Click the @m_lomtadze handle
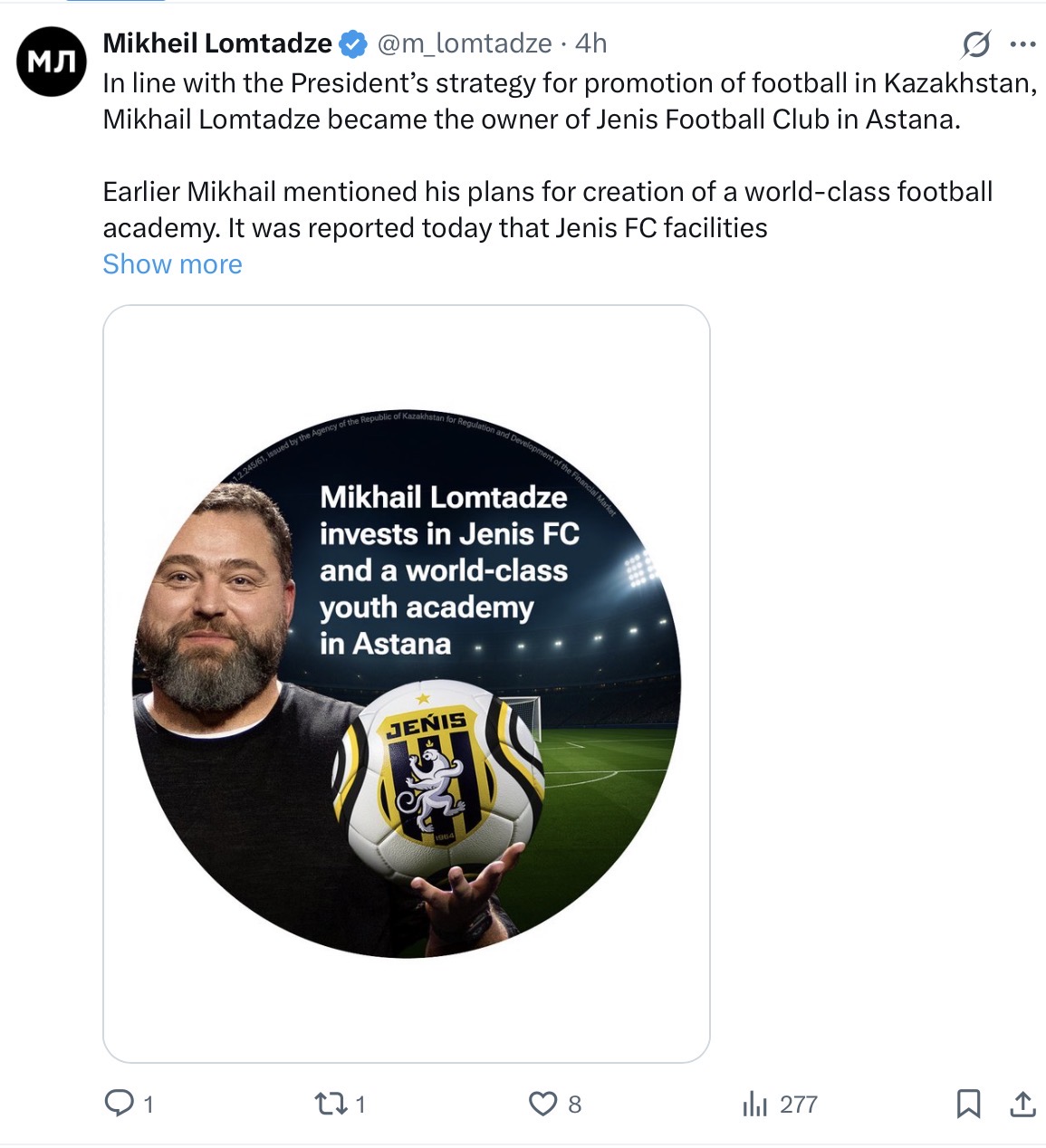This screenshot has width=1046, height=1148. point(464,43)
